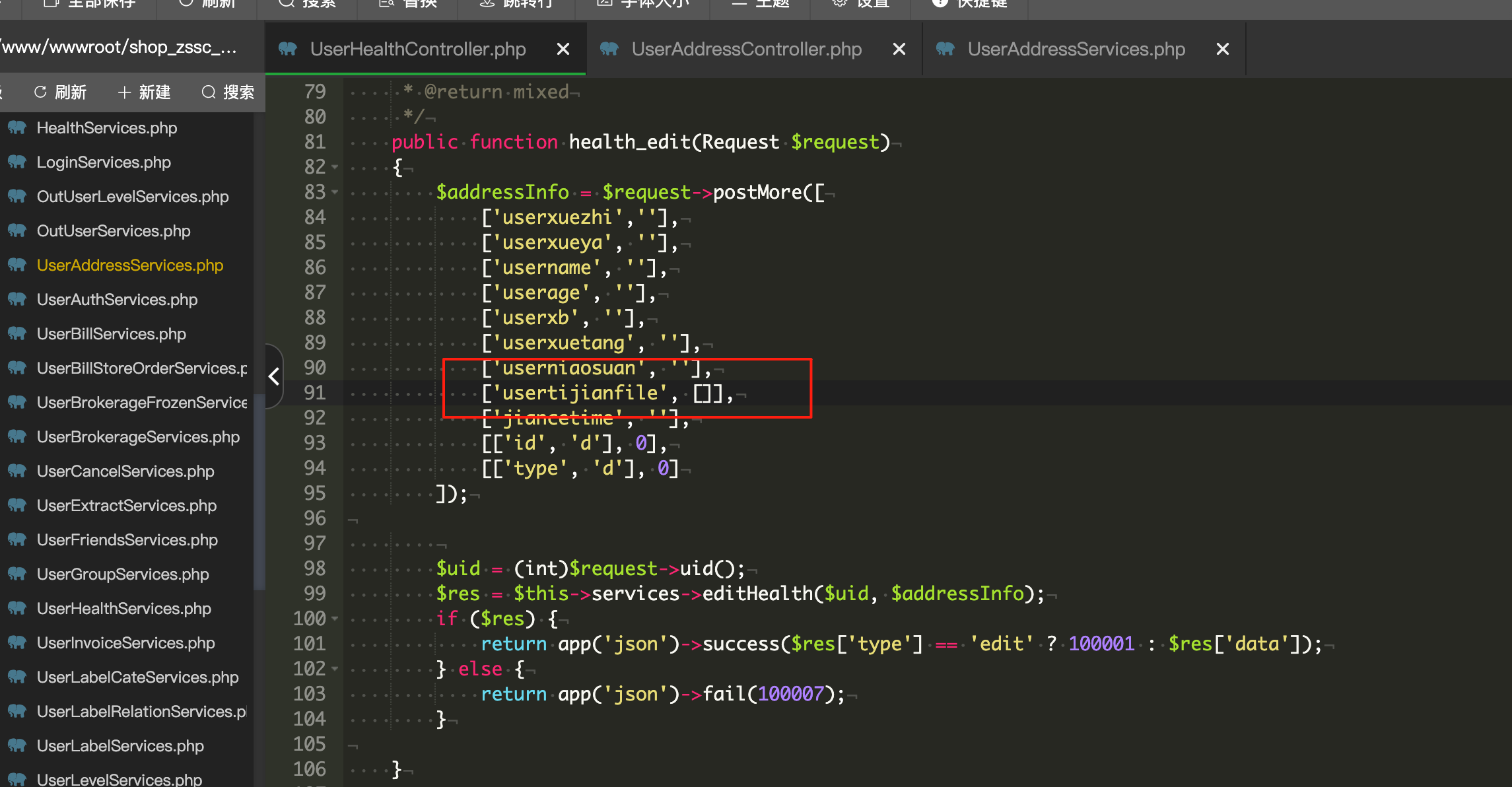Open the highlighted UserAddressServices.php file in sidebar
The width and height of the screenshot is (1512, 787).
[130, 265]
